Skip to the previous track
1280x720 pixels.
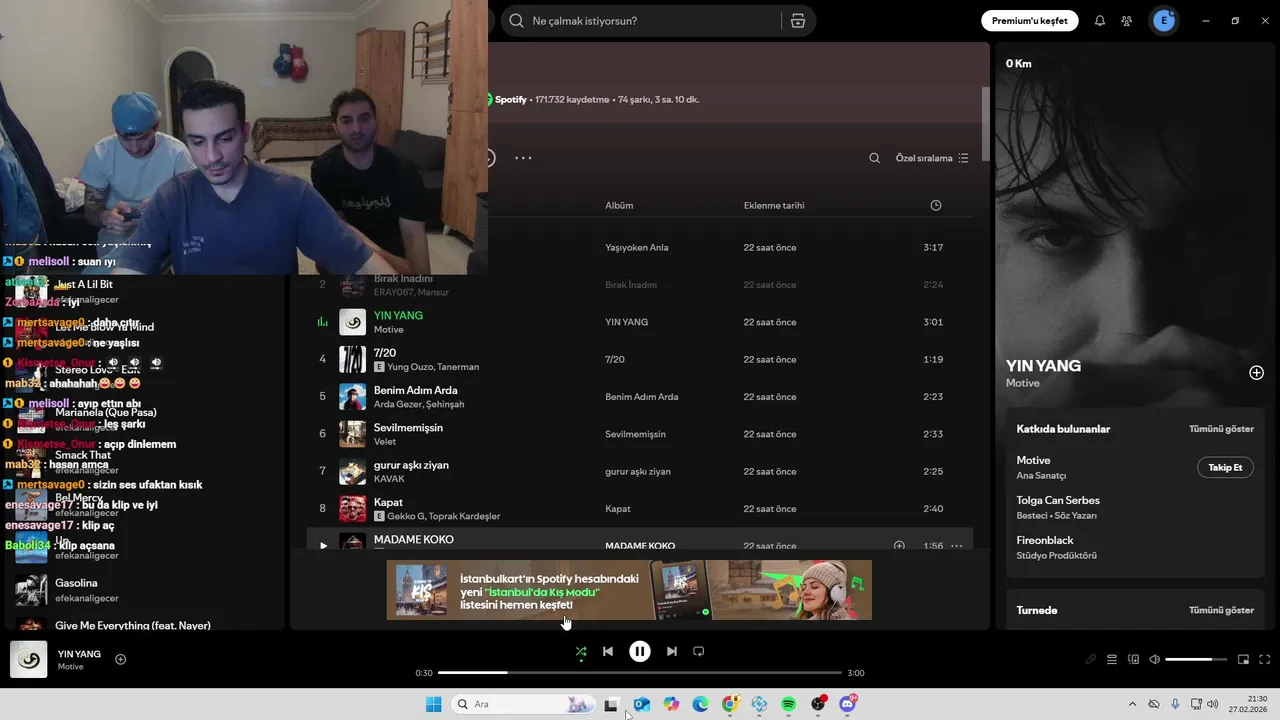607,651
